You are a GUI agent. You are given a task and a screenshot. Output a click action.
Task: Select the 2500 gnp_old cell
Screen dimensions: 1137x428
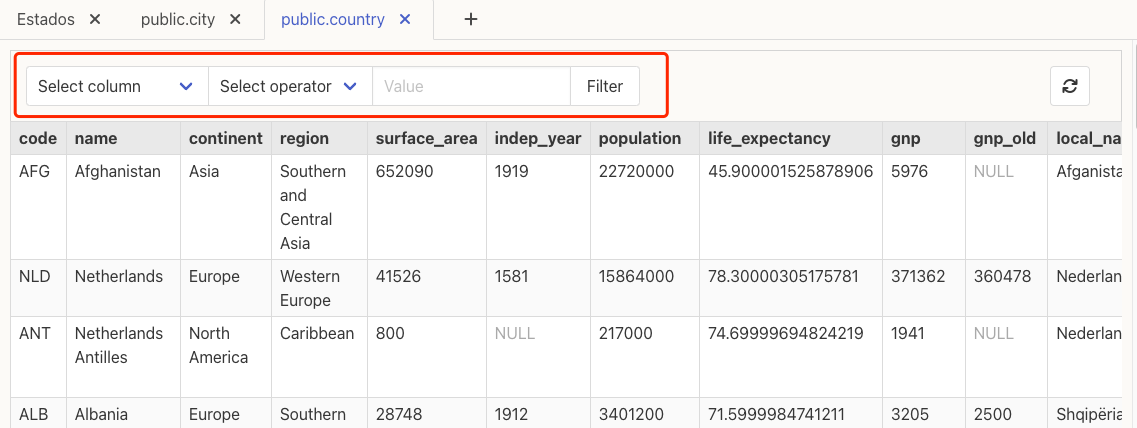pos(1006,413)
